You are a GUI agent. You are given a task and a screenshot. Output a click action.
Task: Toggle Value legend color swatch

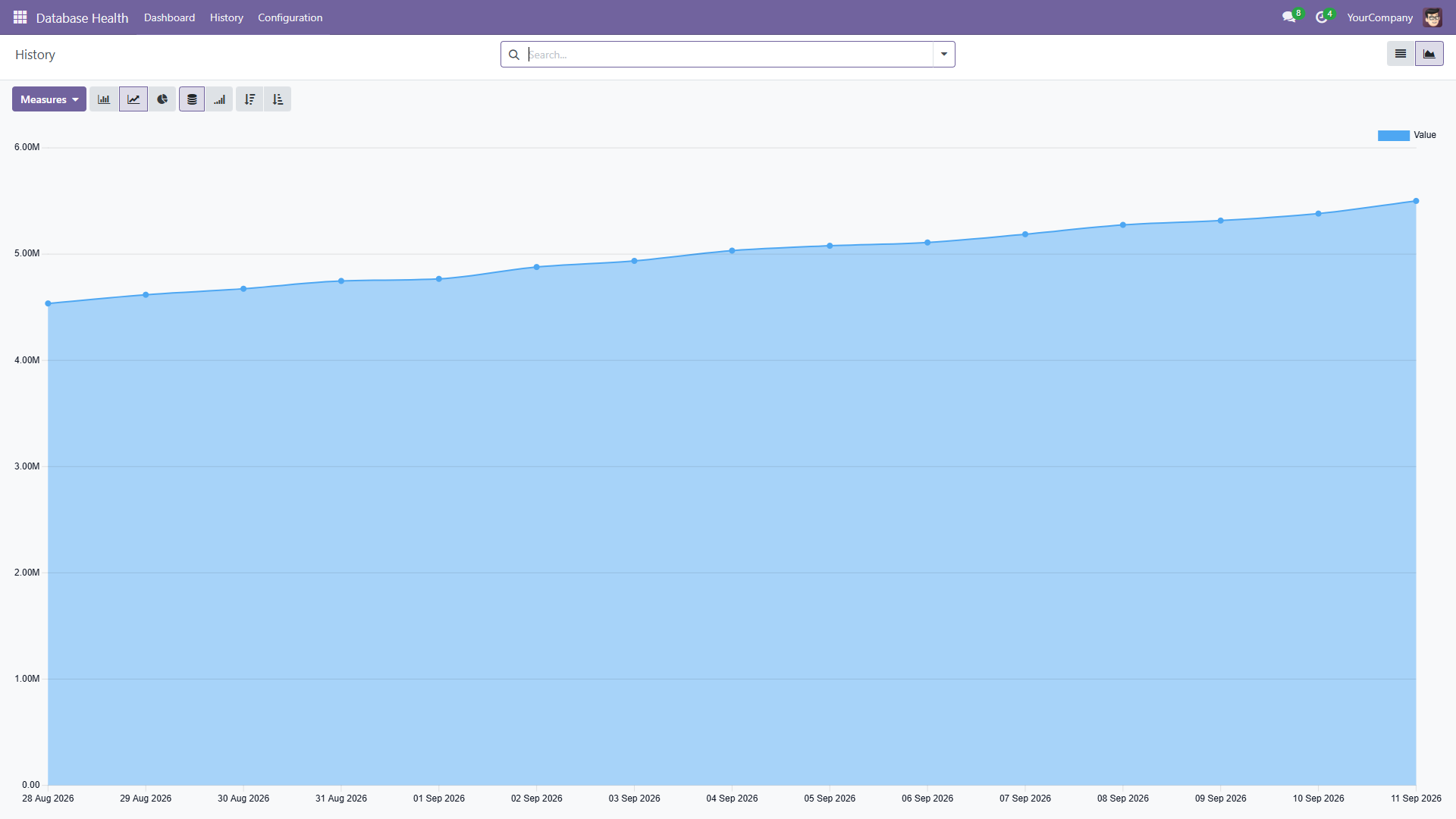(1393, 135)
